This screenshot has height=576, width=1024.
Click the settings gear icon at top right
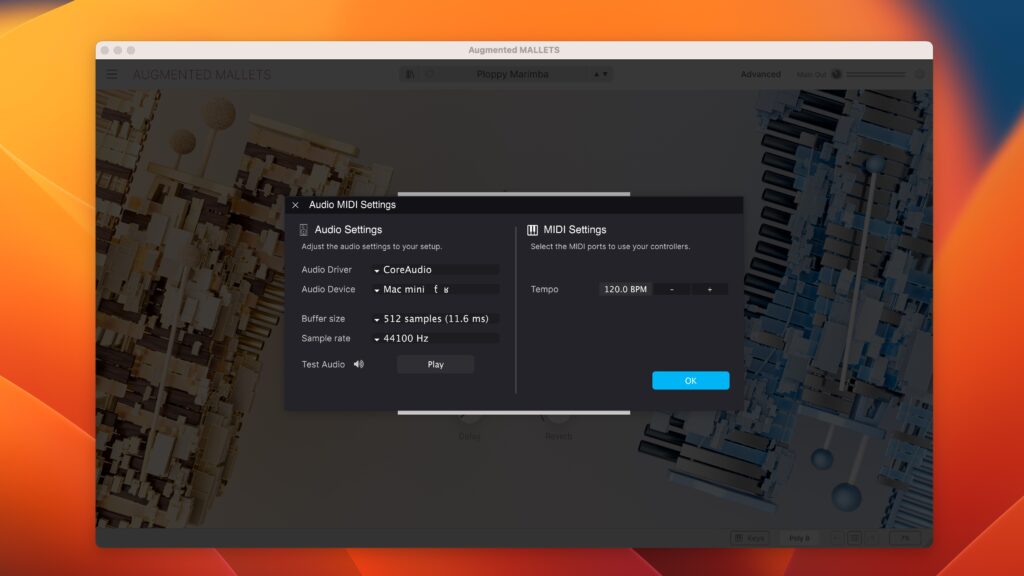pyautogui.click(x=919, y=74)
